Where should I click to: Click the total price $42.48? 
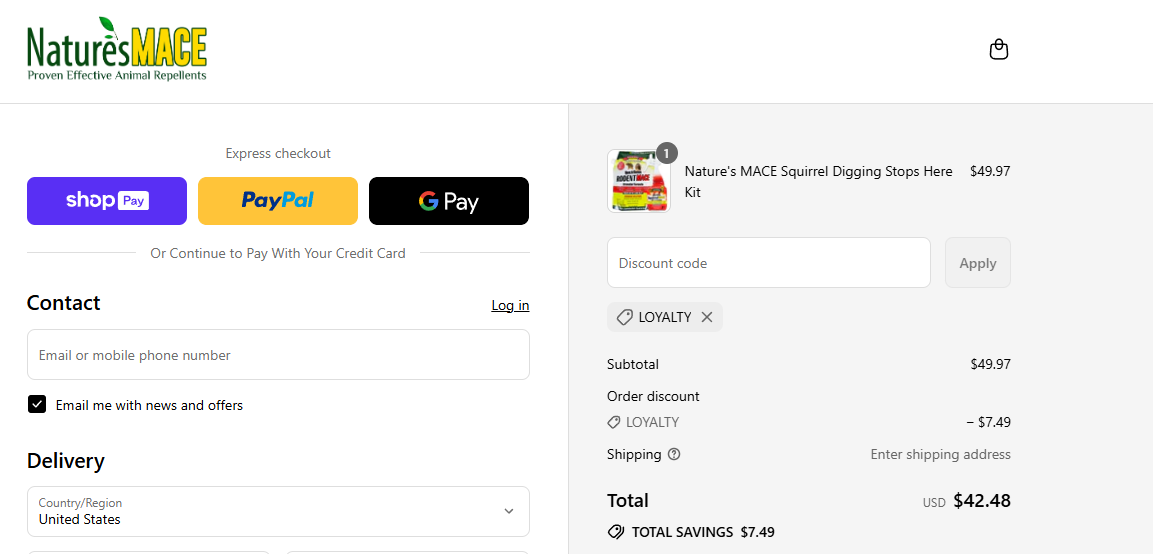(982, 501)
